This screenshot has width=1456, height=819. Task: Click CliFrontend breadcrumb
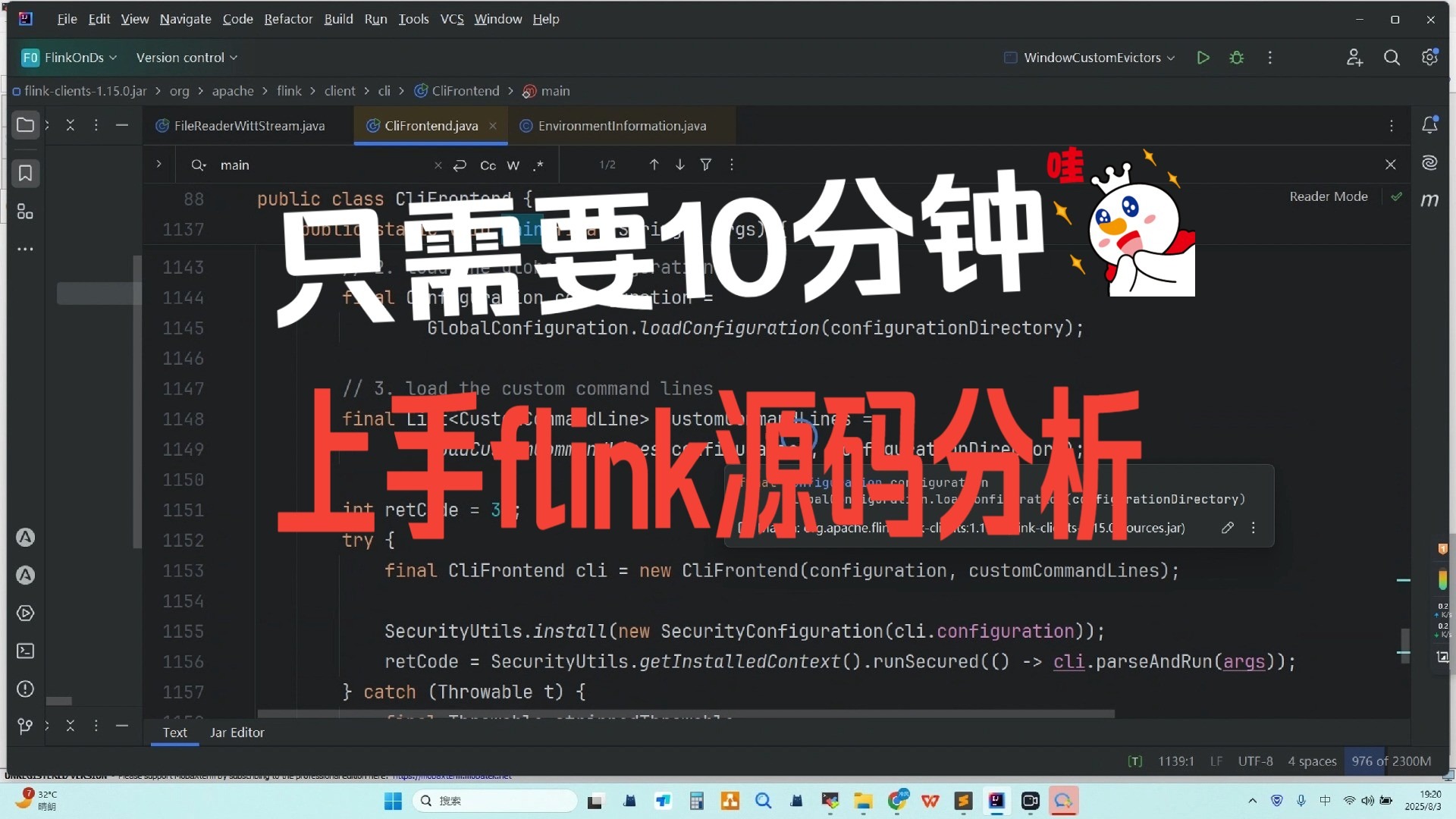pos(457,91)
